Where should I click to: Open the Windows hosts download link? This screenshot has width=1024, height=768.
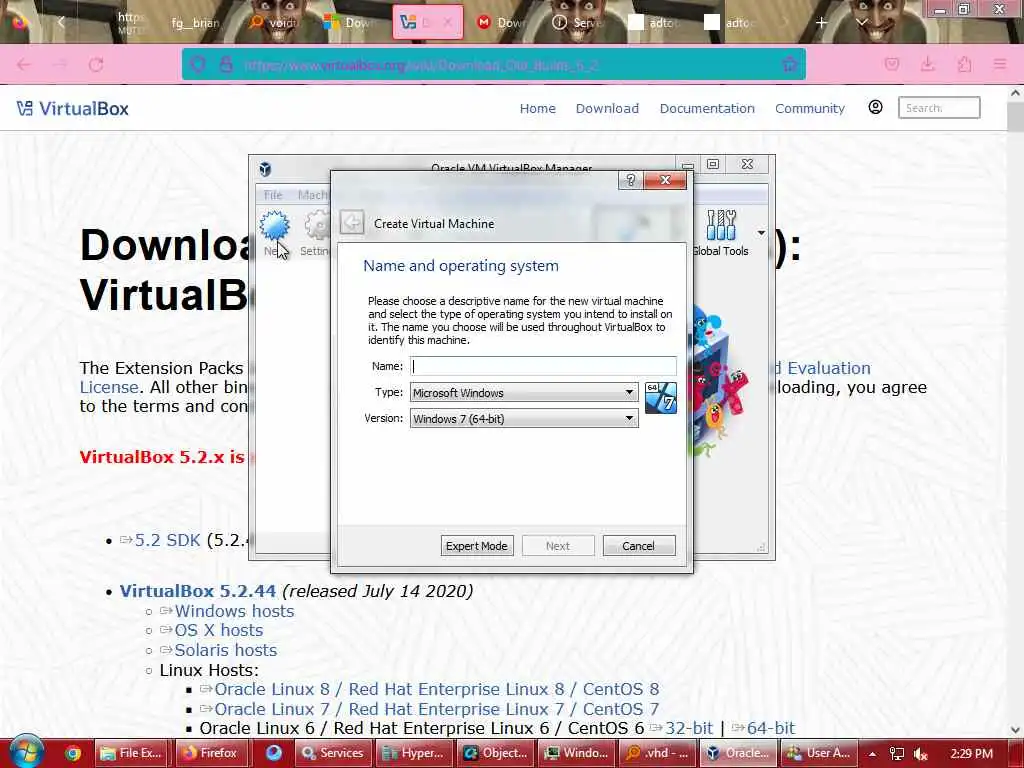pyautogui.click(x=234, y=611)
